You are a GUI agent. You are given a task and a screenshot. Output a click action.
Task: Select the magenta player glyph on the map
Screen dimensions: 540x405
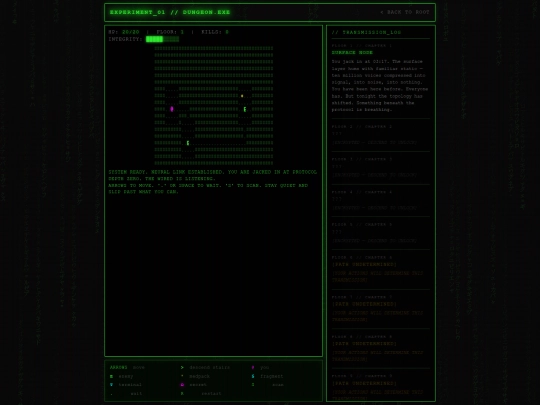click(x=172, y=109)
